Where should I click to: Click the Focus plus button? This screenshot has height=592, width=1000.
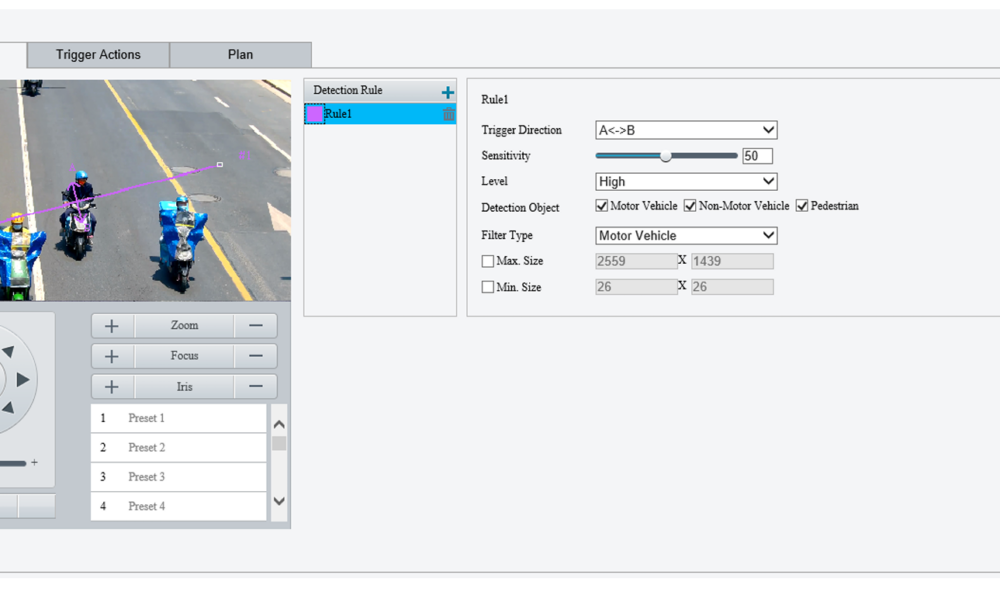tap(112, 356)
